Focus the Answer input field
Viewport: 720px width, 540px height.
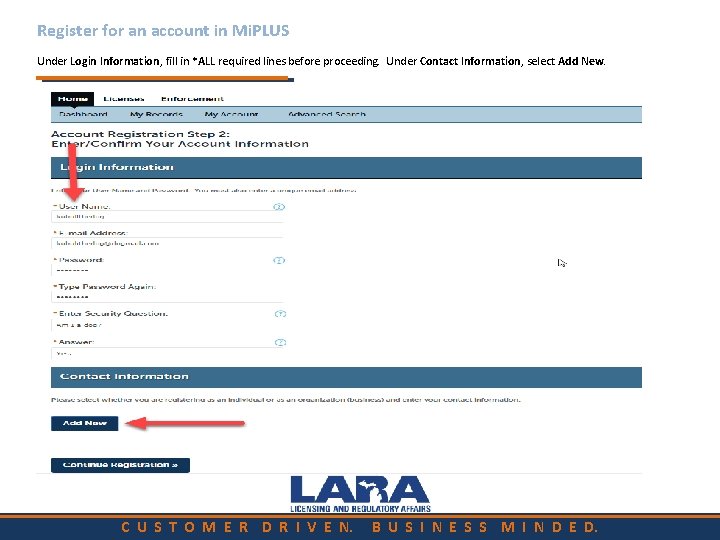168,354
